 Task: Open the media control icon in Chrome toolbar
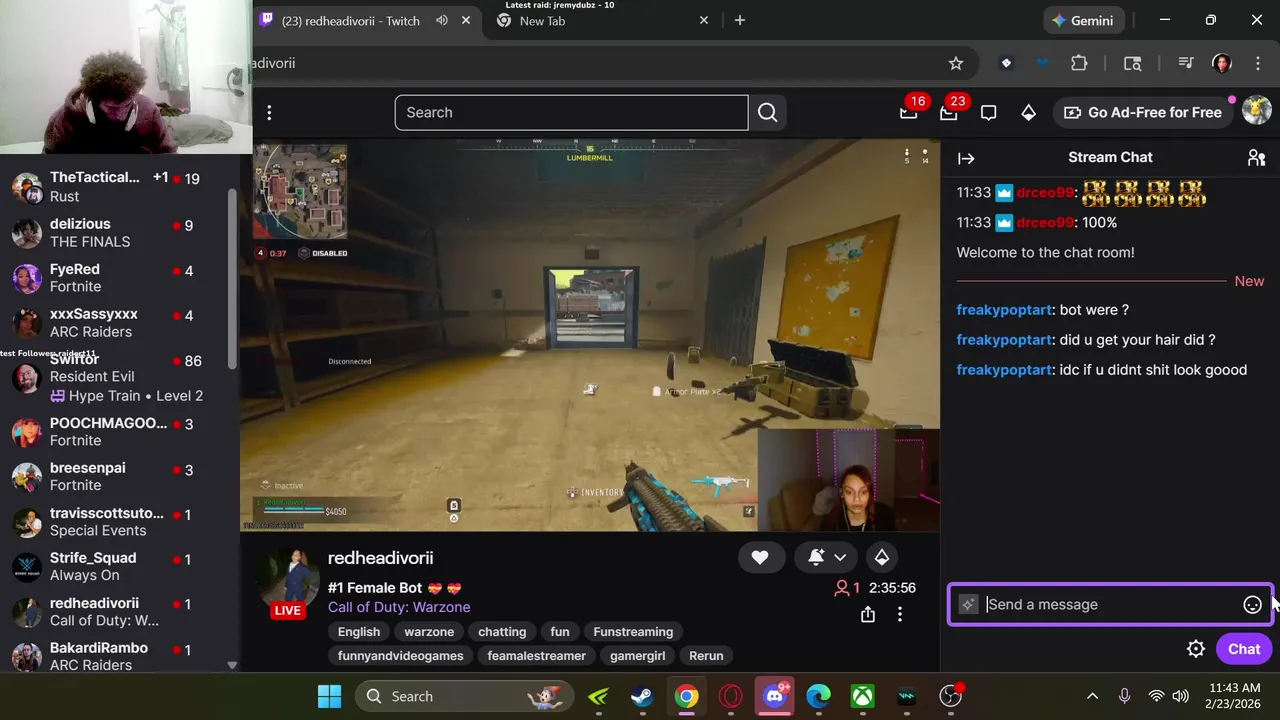(1186, 63)
